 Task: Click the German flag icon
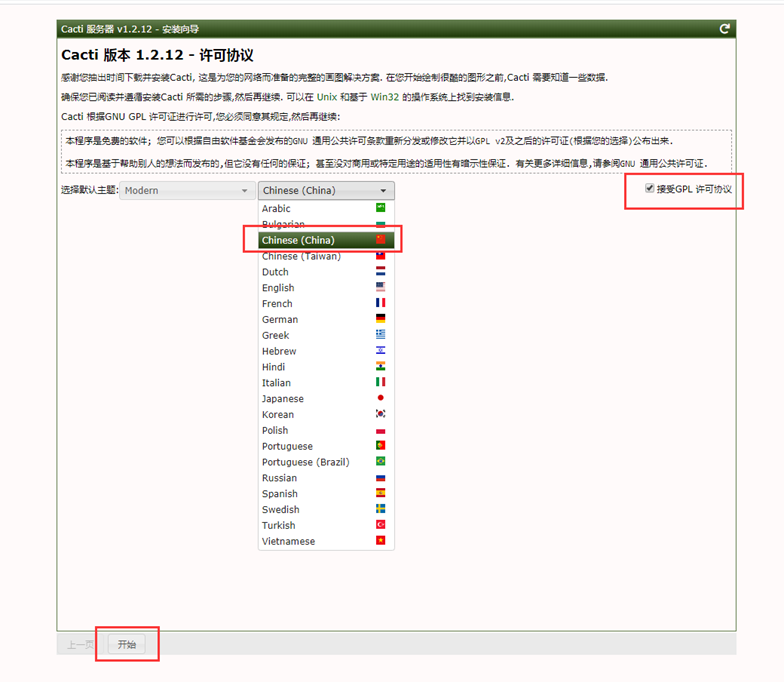[380, 318]
